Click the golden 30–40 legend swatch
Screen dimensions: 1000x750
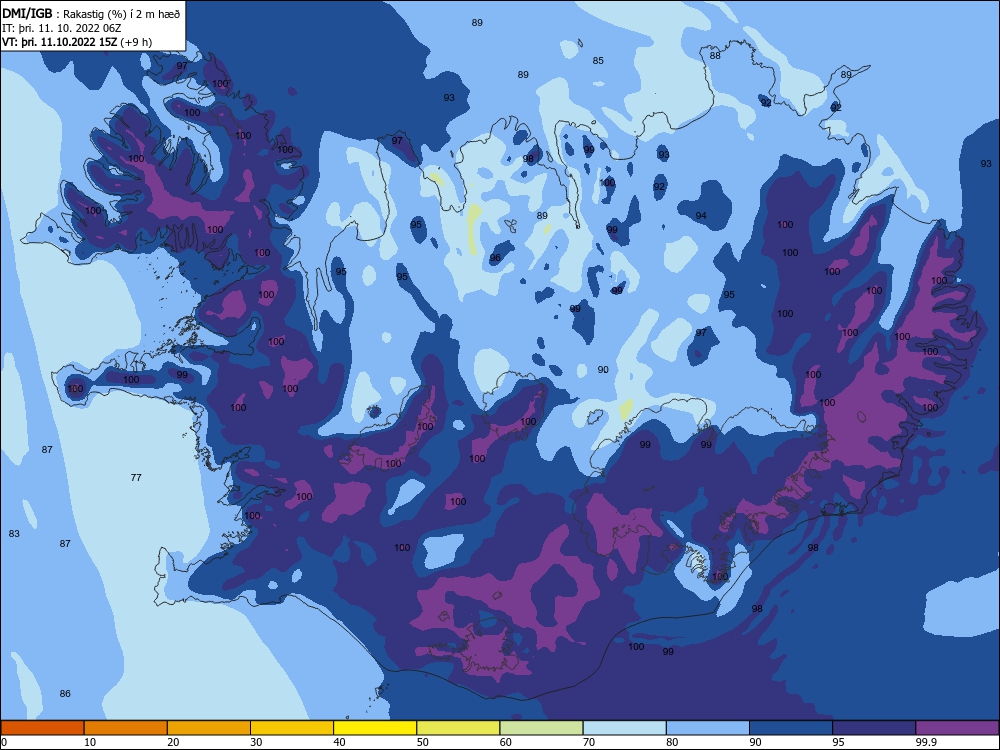[x=292, y=728]
